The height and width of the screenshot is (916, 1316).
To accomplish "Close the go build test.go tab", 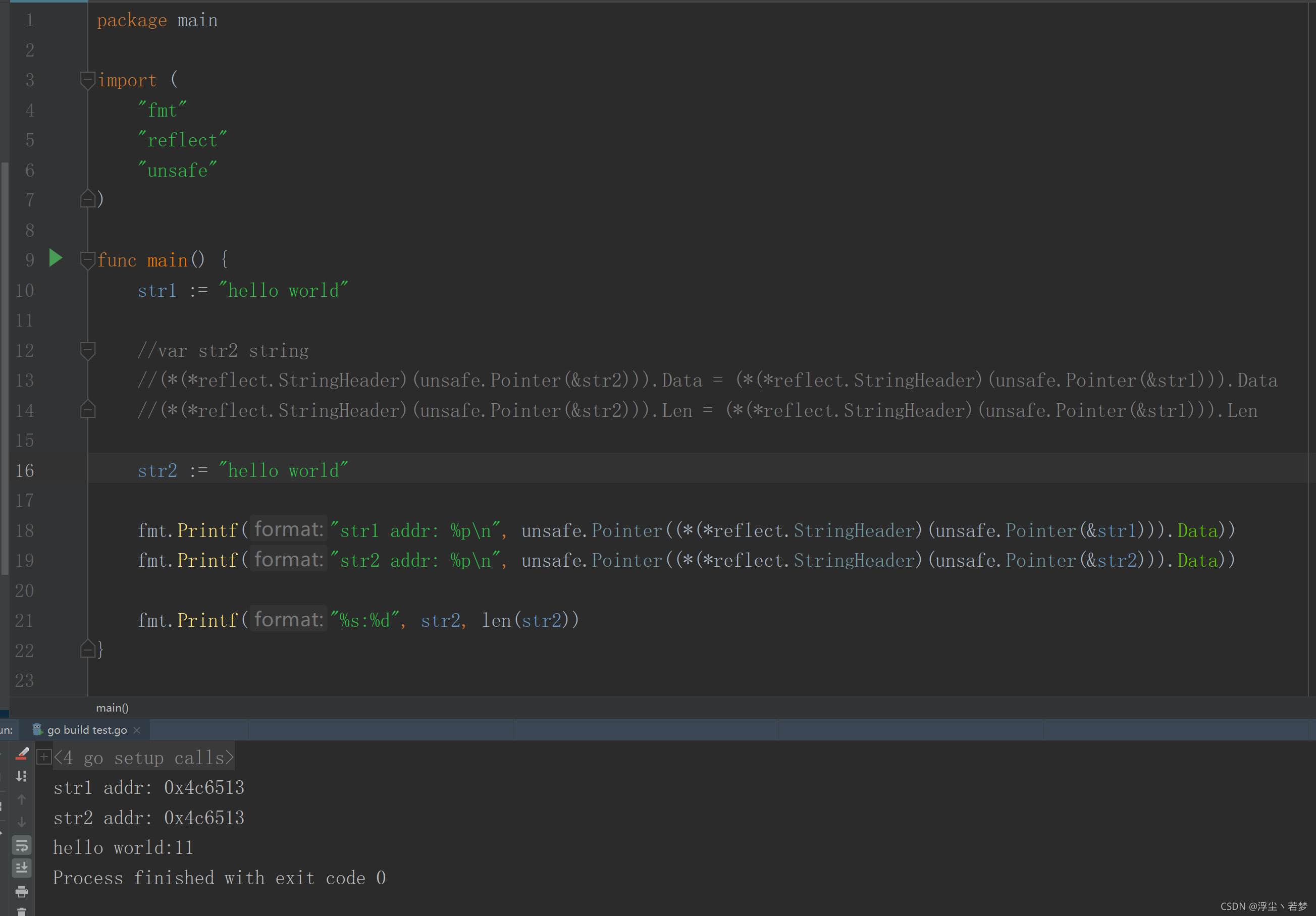I will pyautogui.click(x=137, y=730).
